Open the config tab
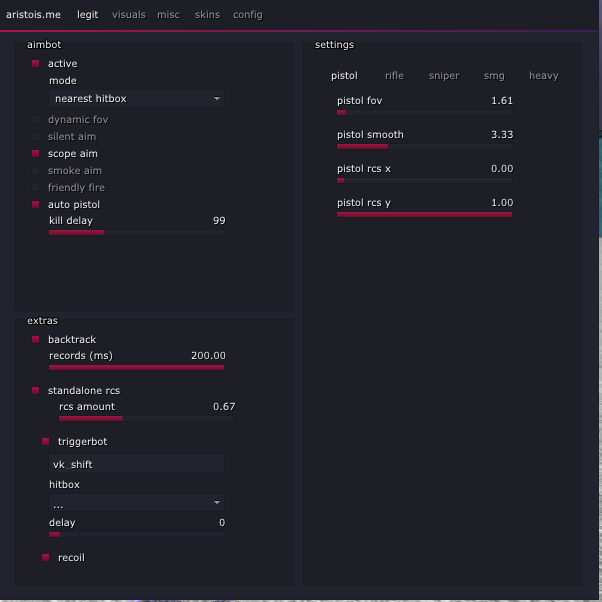This screenshot has height=602, width=602. pyautogui.click(x=248, y=15)
